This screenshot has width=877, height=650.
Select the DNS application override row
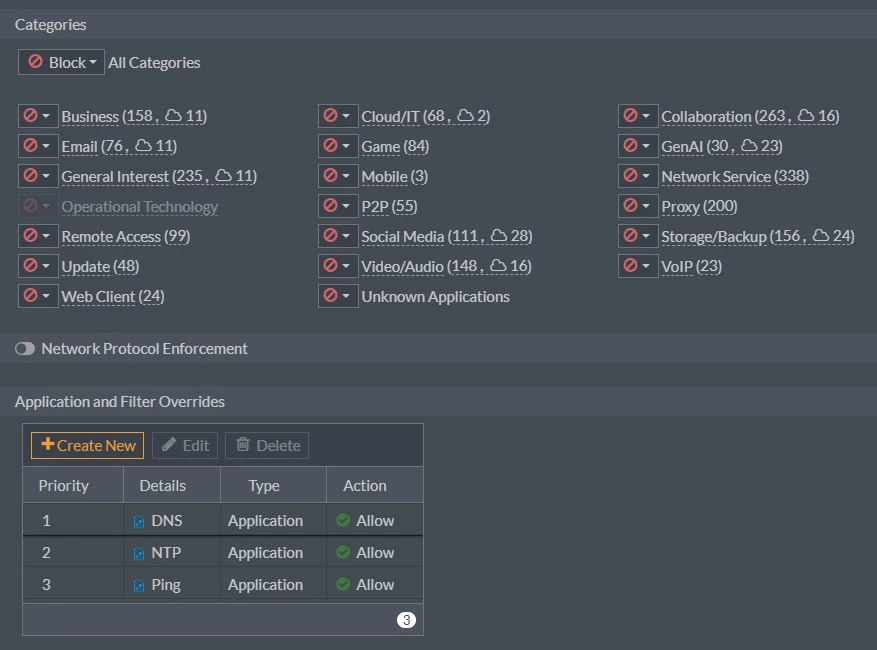[x=223, y=520]
